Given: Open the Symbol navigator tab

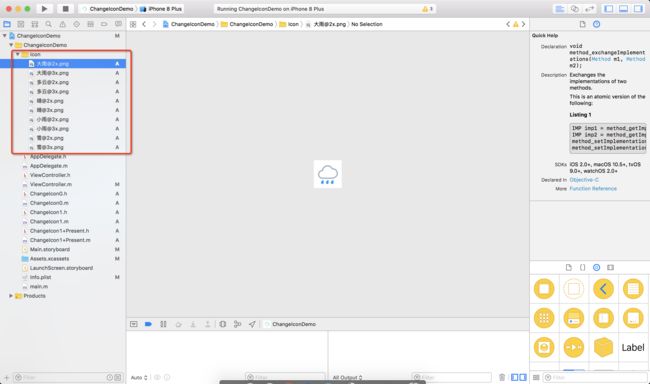Looking at the screenshot, I should [35, 24].
